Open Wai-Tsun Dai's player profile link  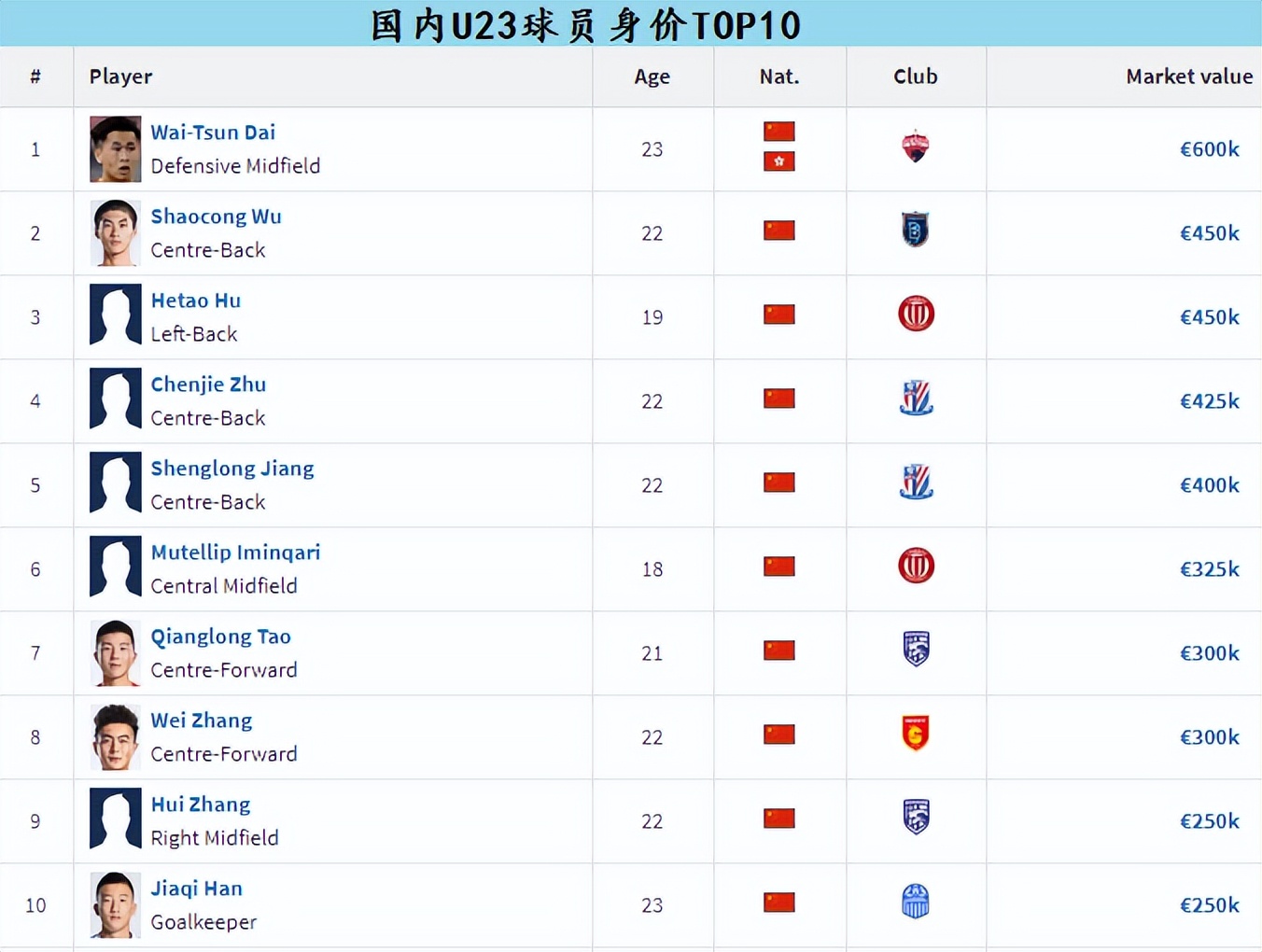pos(213,133)
